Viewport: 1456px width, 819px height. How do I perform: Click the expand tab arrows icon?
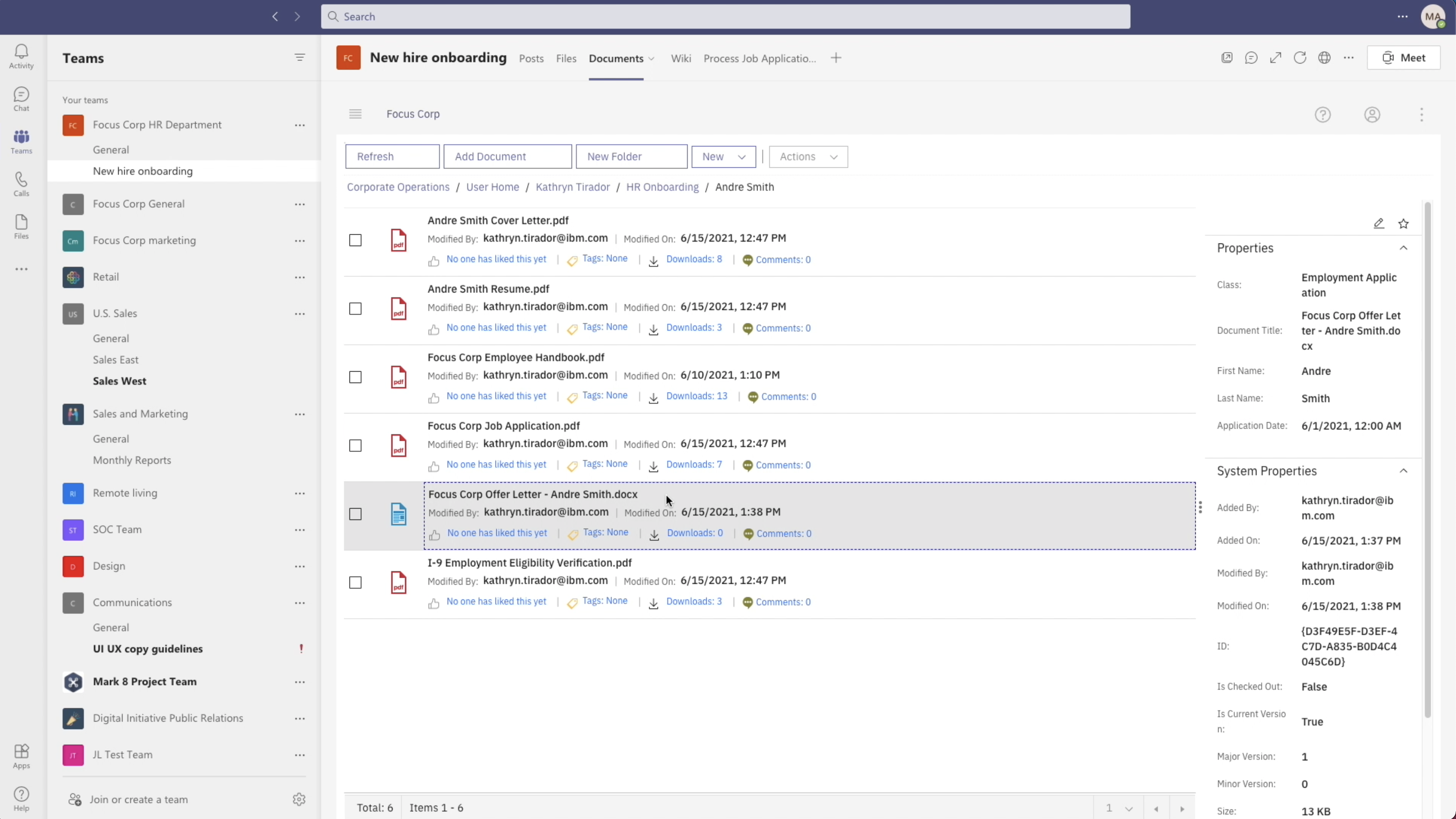coord(1276,58)
